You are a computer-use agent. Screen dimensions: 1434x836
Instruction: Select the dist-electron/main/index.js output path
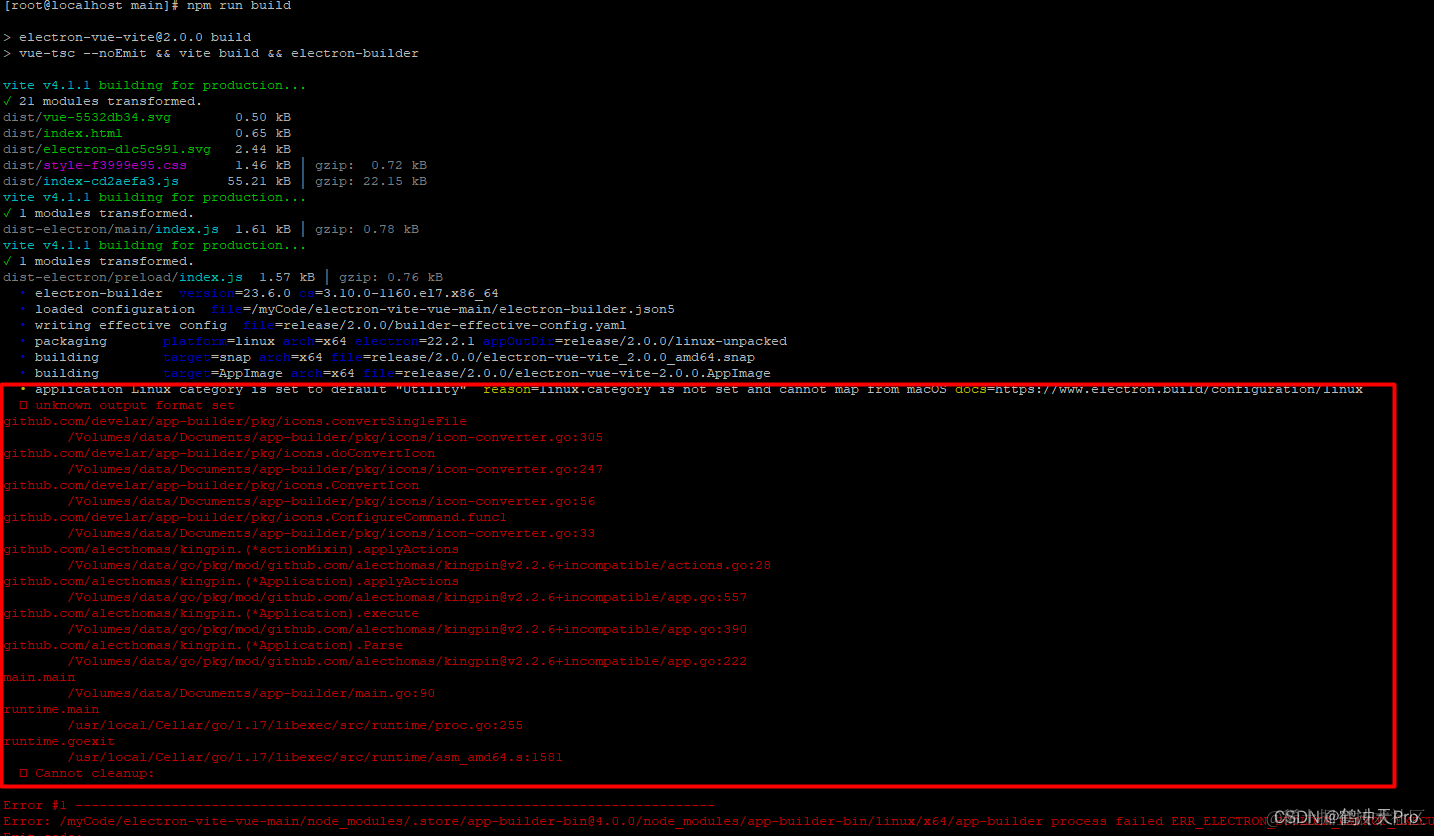point(111,229)
